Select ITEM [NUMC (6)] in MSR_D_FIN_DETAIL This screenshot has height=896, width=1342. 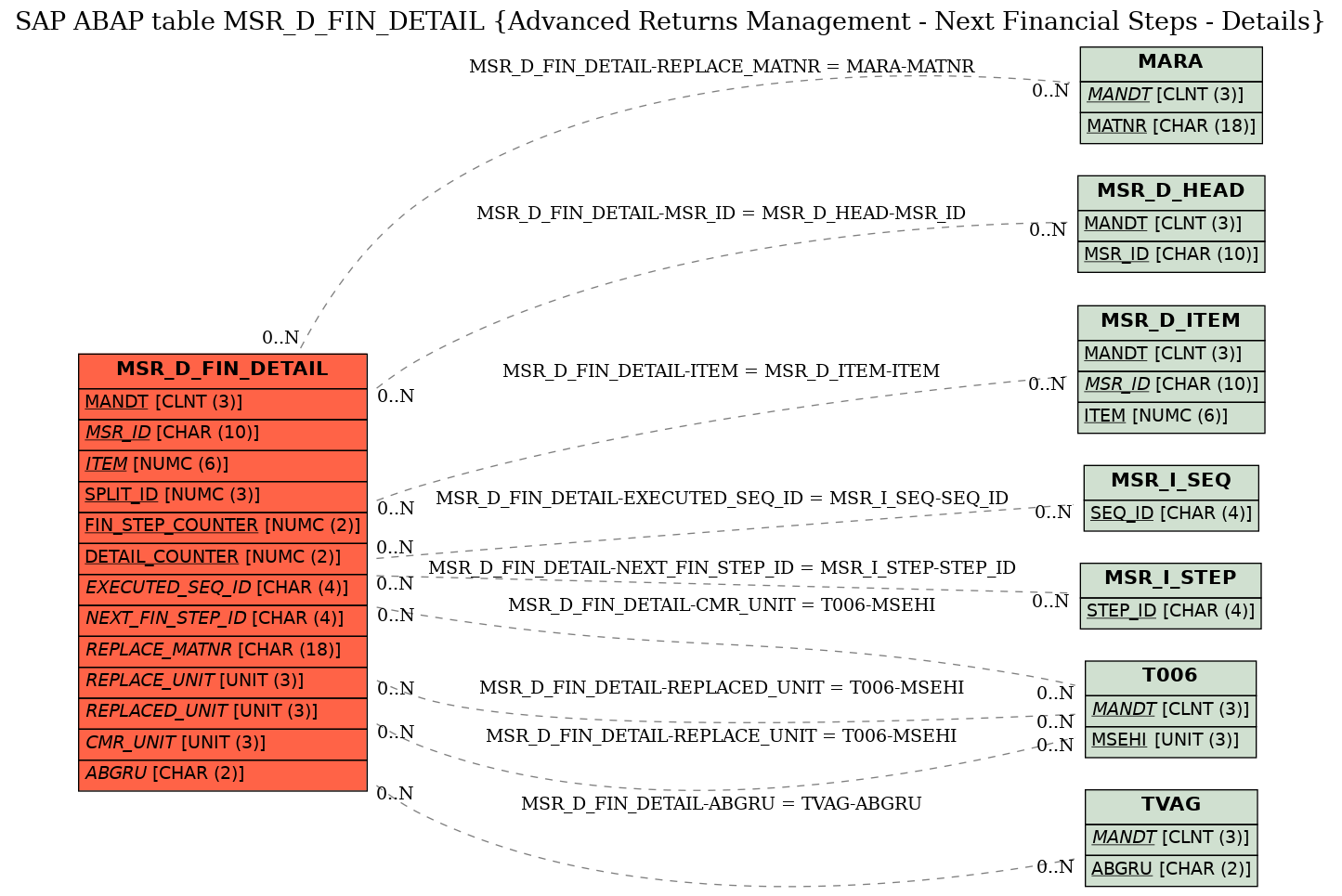point(223,465)
